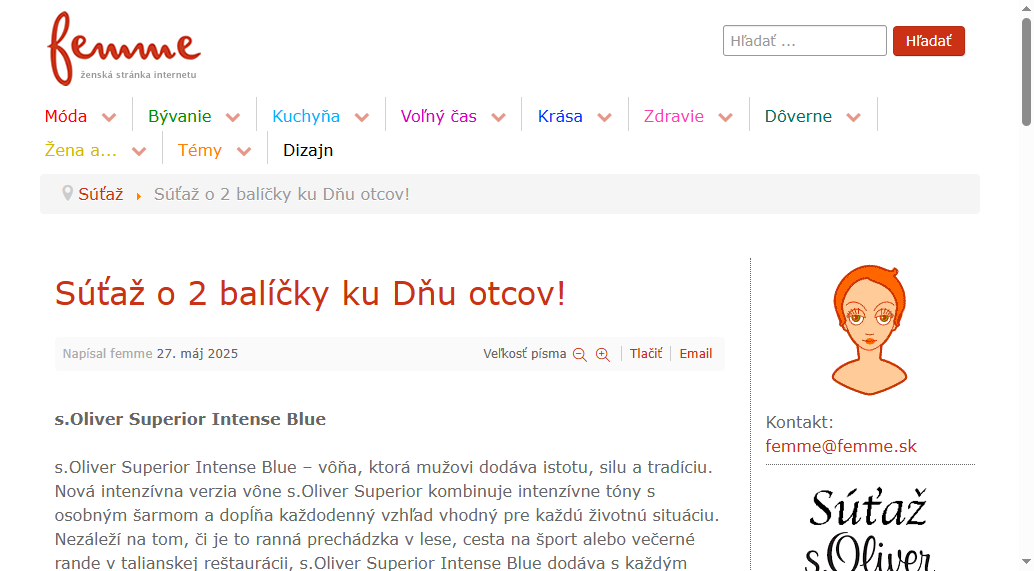
Task: Click the Napísal femme author text
Action: 107,353
